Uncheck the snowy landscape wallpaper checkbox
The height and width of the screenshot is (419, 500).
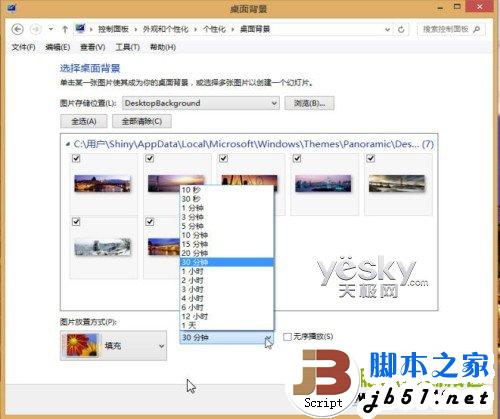click(76, 222)
